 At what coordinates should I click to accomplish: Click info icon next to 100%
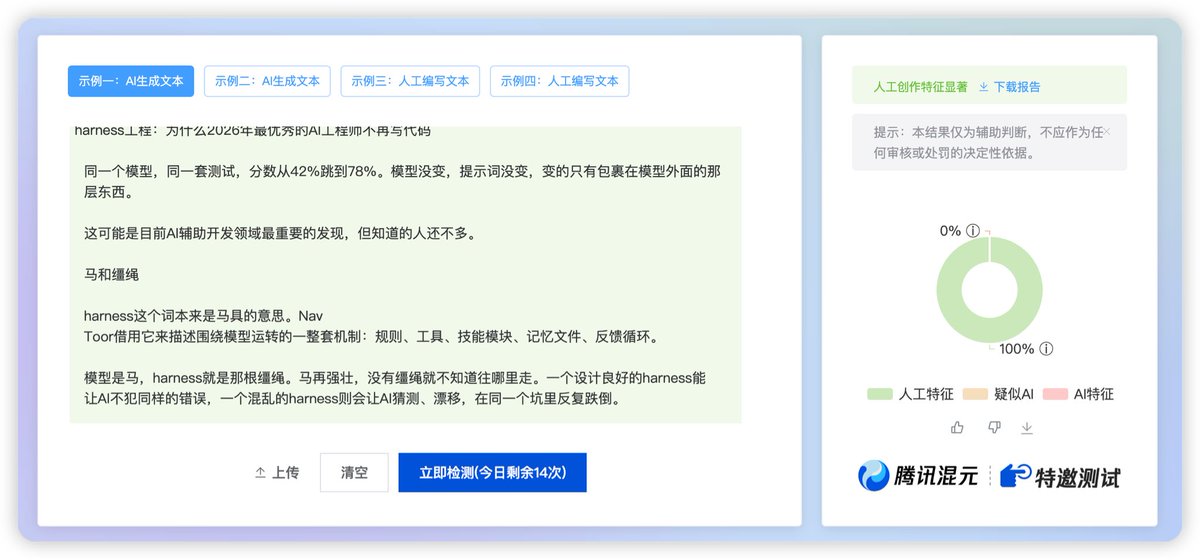click(1046, 349)
